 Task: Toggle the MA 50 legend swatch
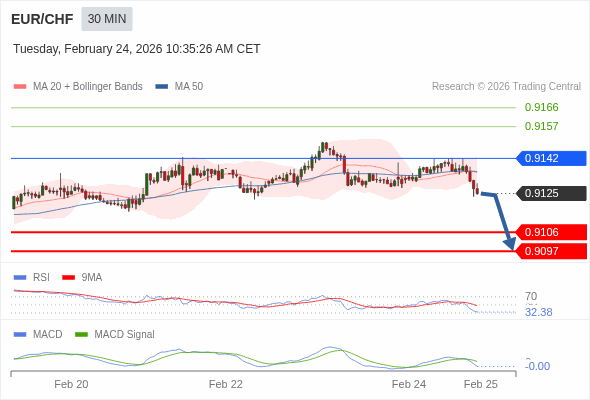(162, 87)
